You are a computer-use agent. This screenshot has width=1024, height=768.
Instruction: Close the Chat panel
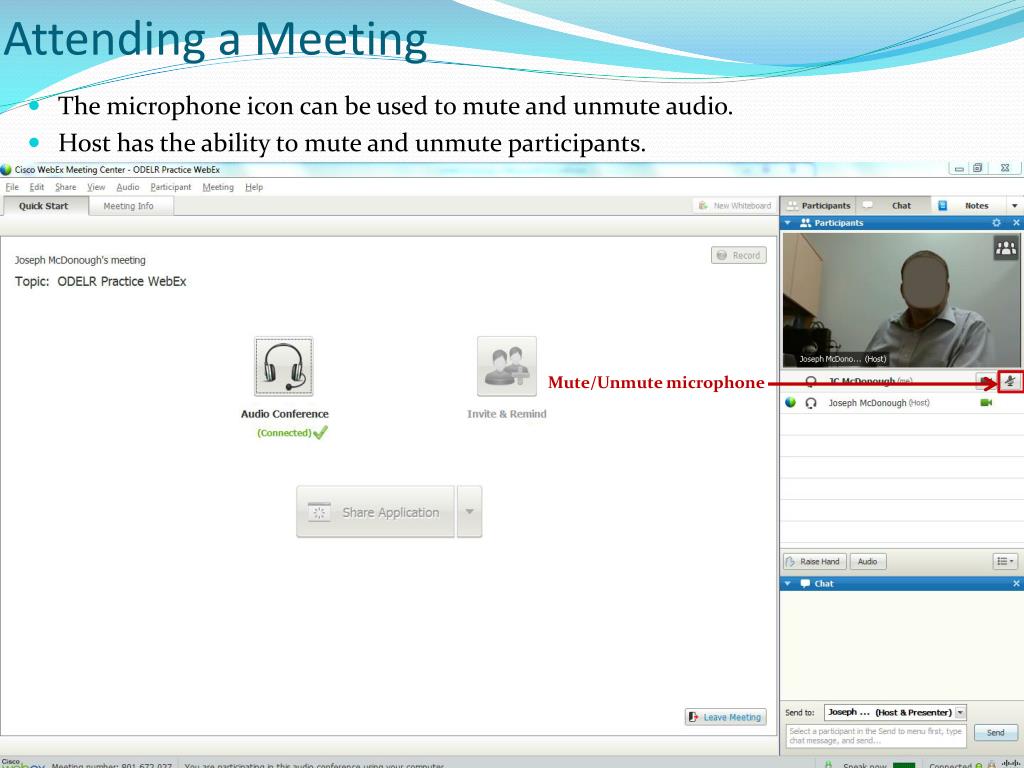pos(1016,584)
